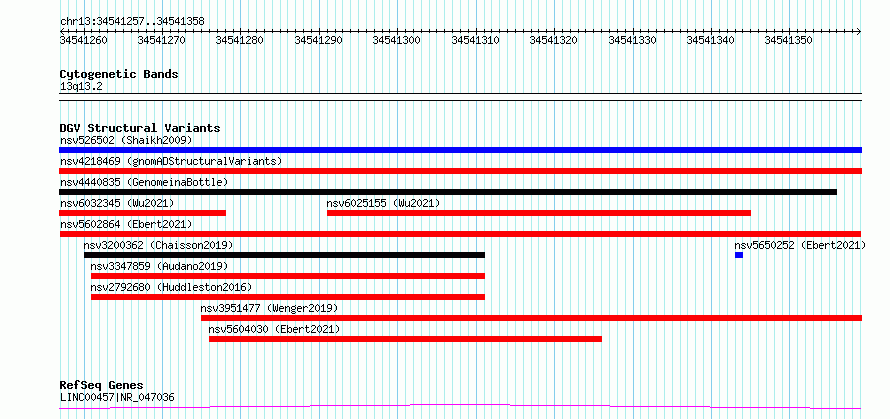Open the nsv5602864 (Ebert2021) label
Viewport: 890px width, 419px height.
point(126,224)
